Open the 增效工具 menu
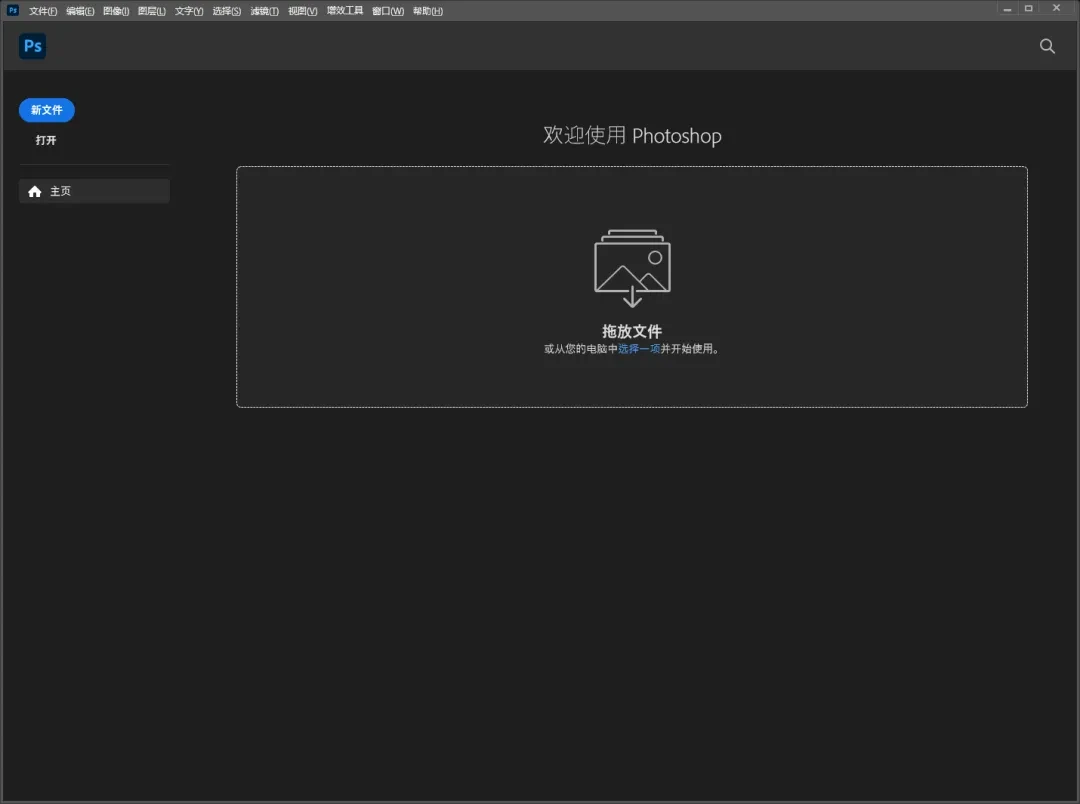 [344, 11]
